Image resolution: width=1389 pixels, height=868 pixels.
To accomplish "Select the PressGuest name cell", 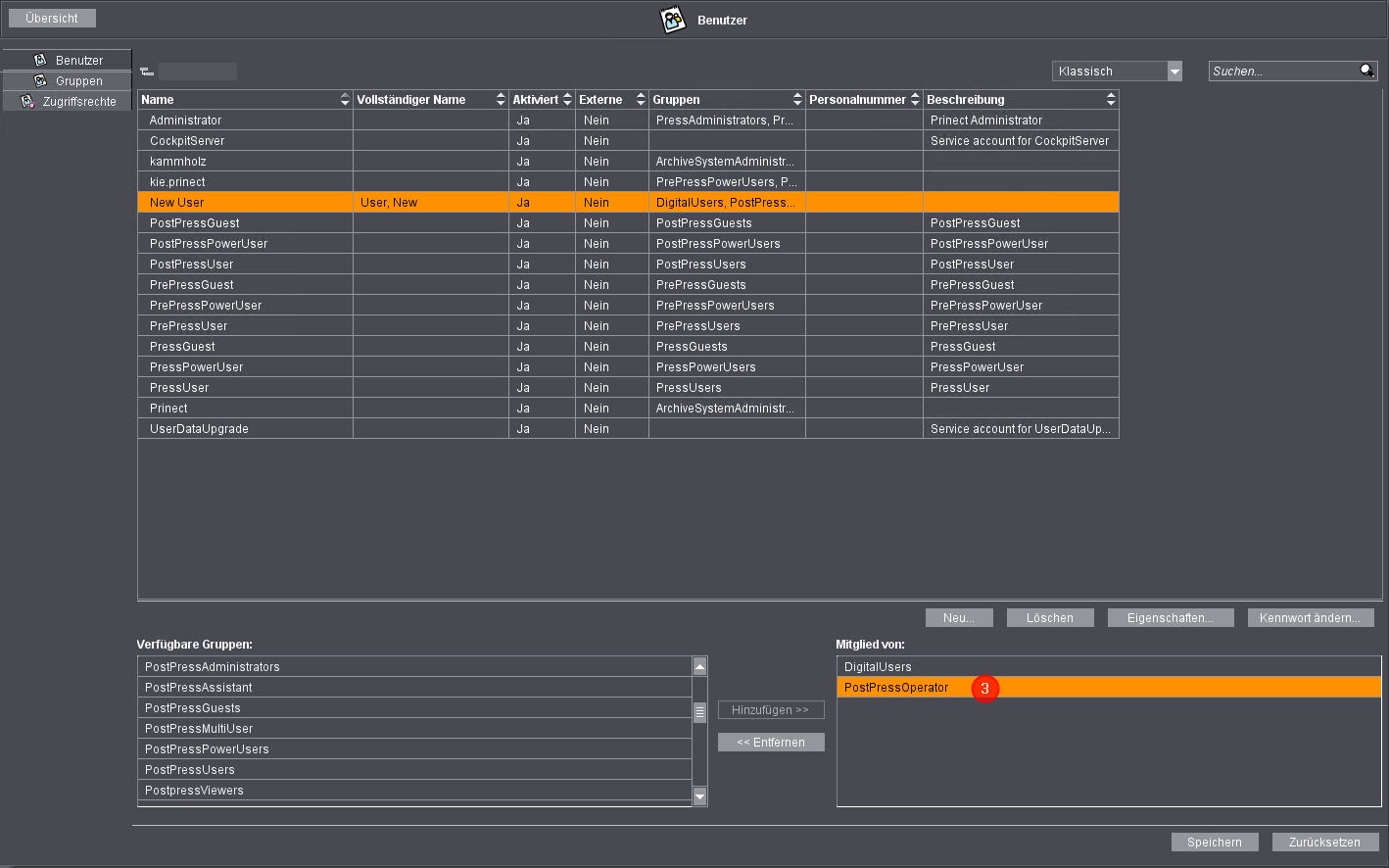I will click(x=245, y=346).
